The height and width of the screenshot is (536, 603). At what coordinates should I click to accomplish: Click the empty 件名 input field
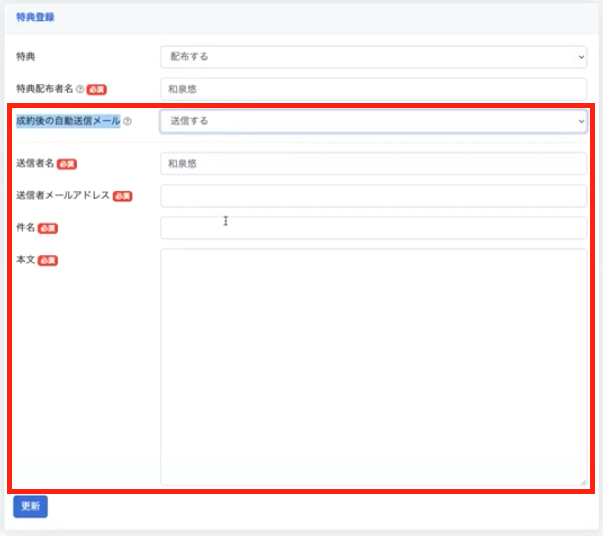[x=373, y=228]
